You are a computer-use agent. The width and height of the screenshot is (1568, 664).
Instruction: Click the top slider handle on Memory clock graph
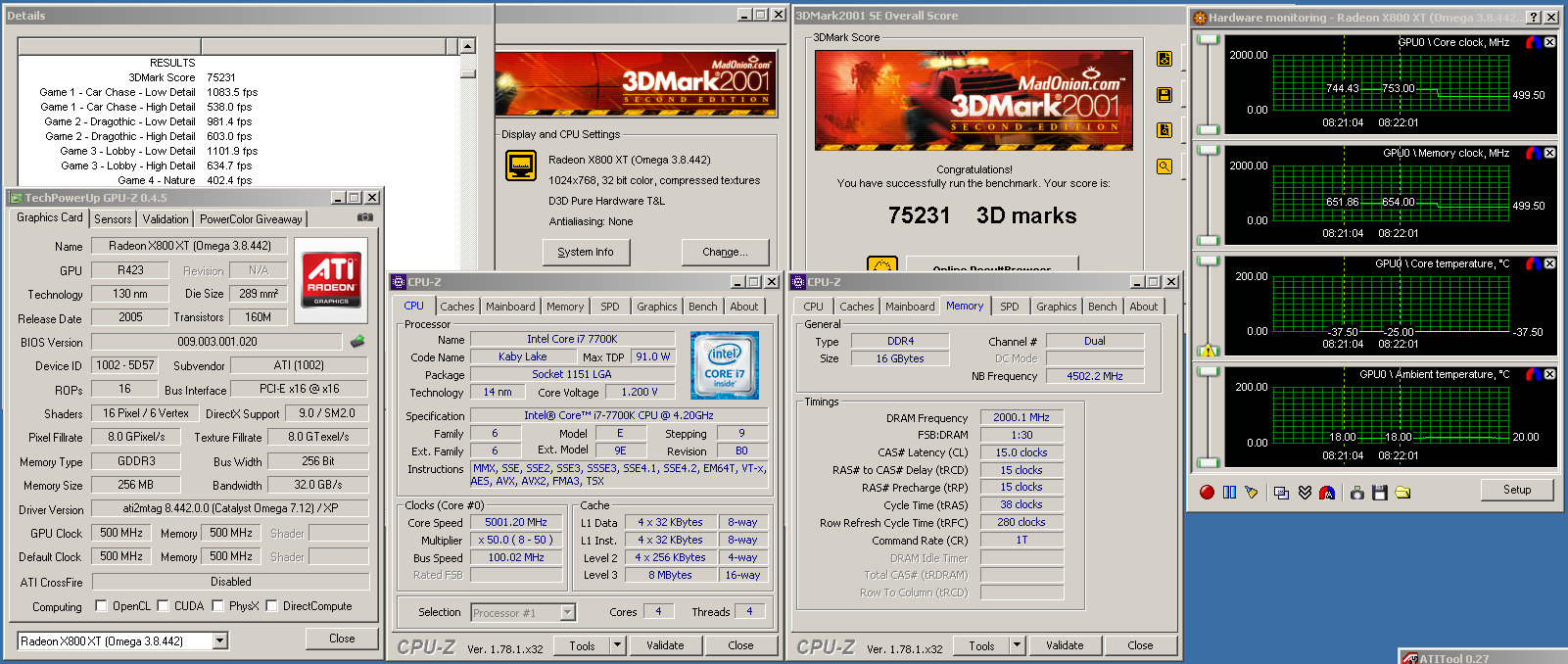pos(1209,151)
